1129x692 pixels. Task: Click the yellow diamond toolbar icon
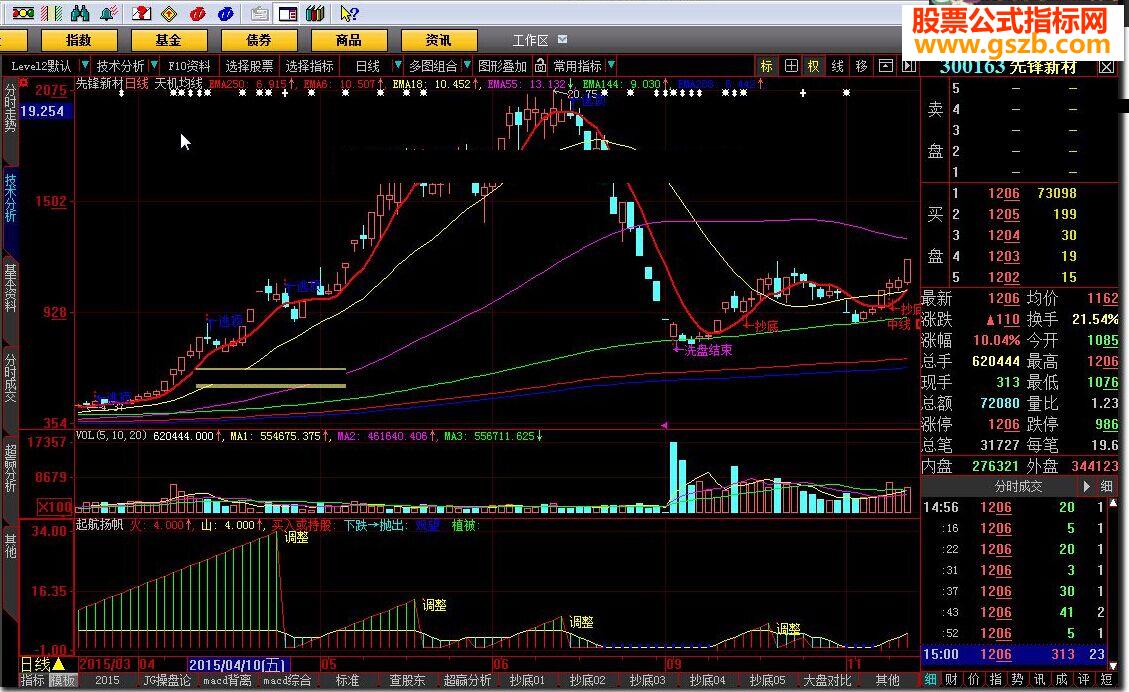point(170,14)
